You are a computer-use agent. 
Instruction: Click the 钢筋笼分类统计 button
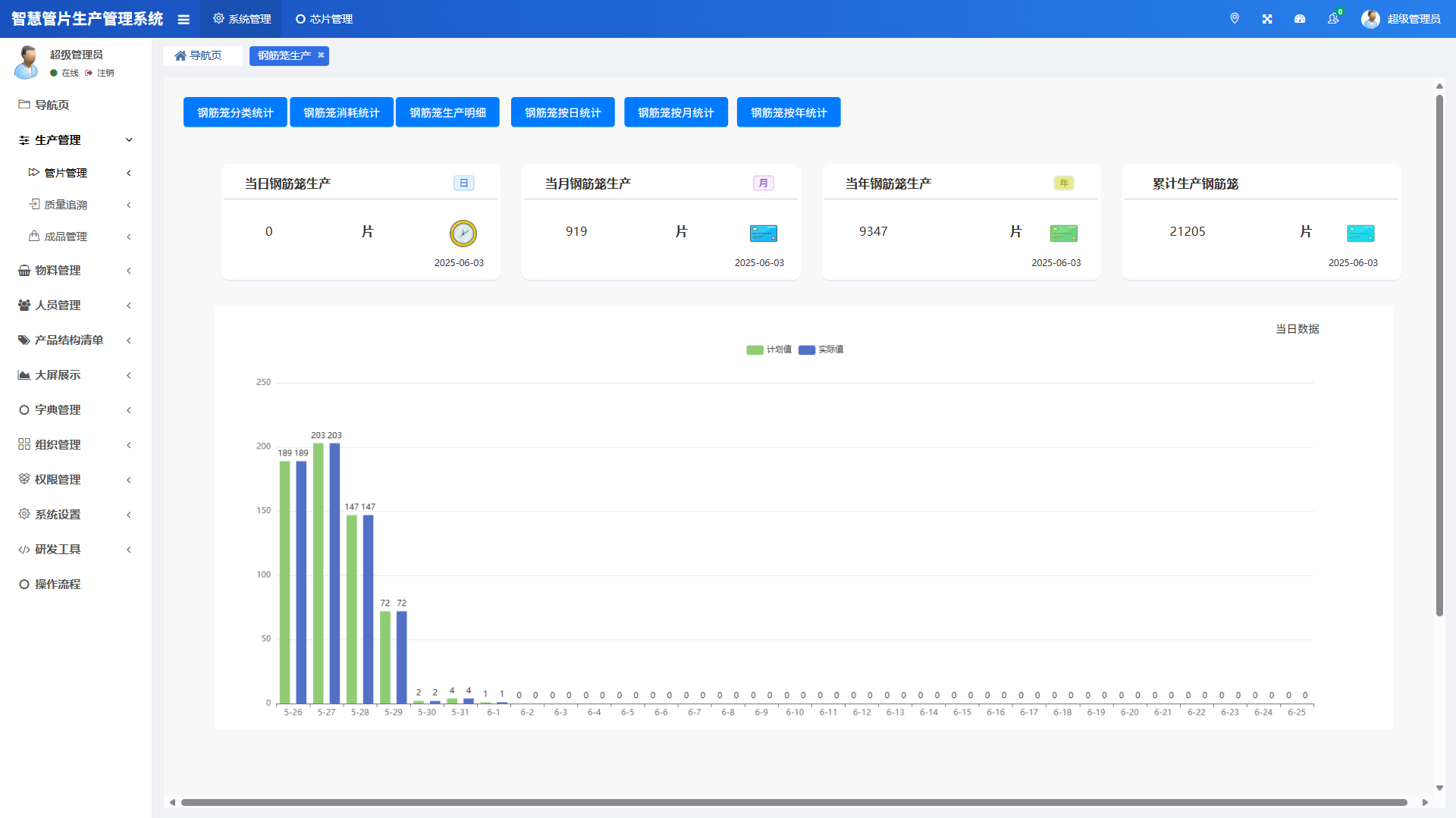coord(235,113)
